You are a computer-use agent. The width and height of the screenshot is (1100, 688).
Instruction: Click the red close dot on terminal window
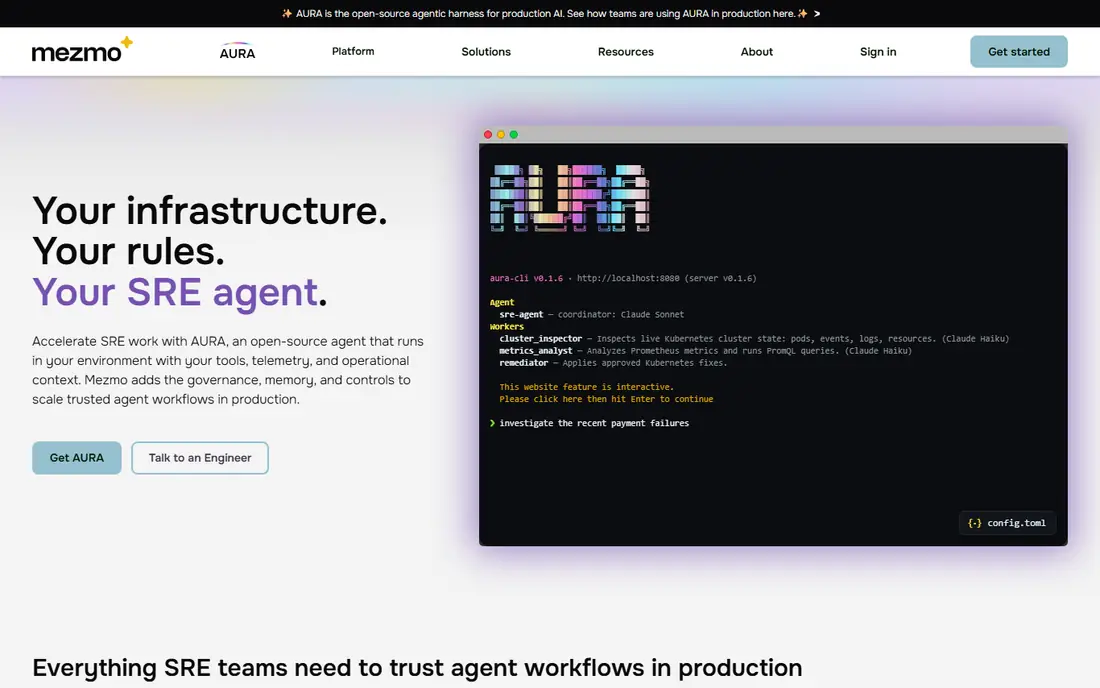[x=488, y=135]
